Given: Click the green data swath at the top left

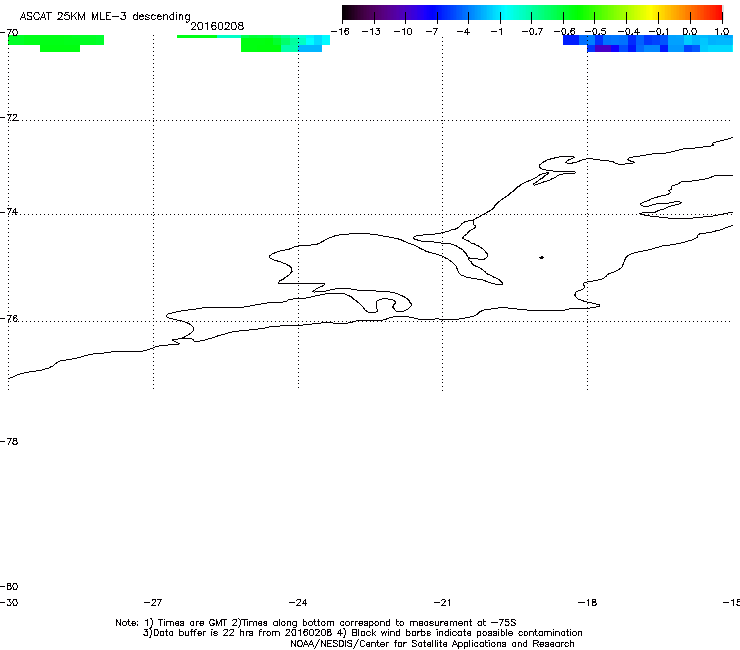Looking at the screenshot, I should [57, 42].
